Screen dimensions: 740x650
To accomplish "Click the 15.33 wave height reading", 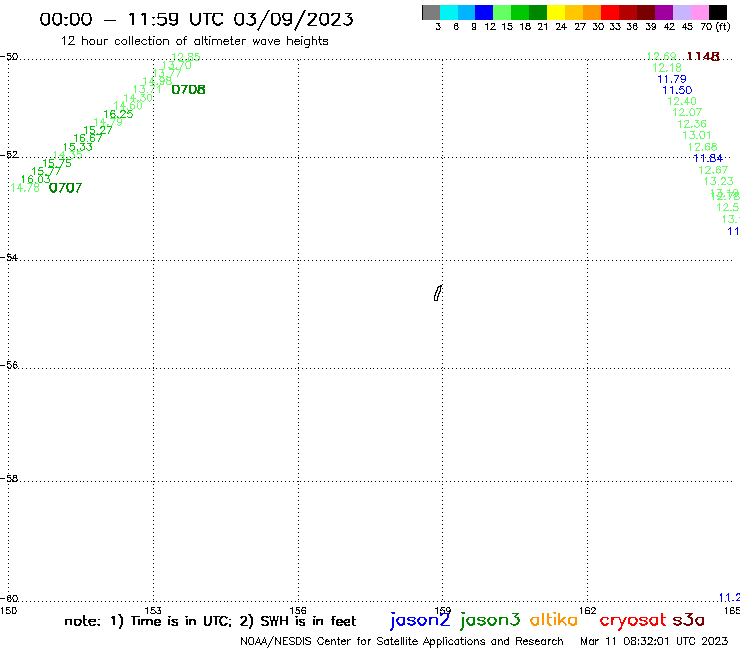I will [78, 147].
